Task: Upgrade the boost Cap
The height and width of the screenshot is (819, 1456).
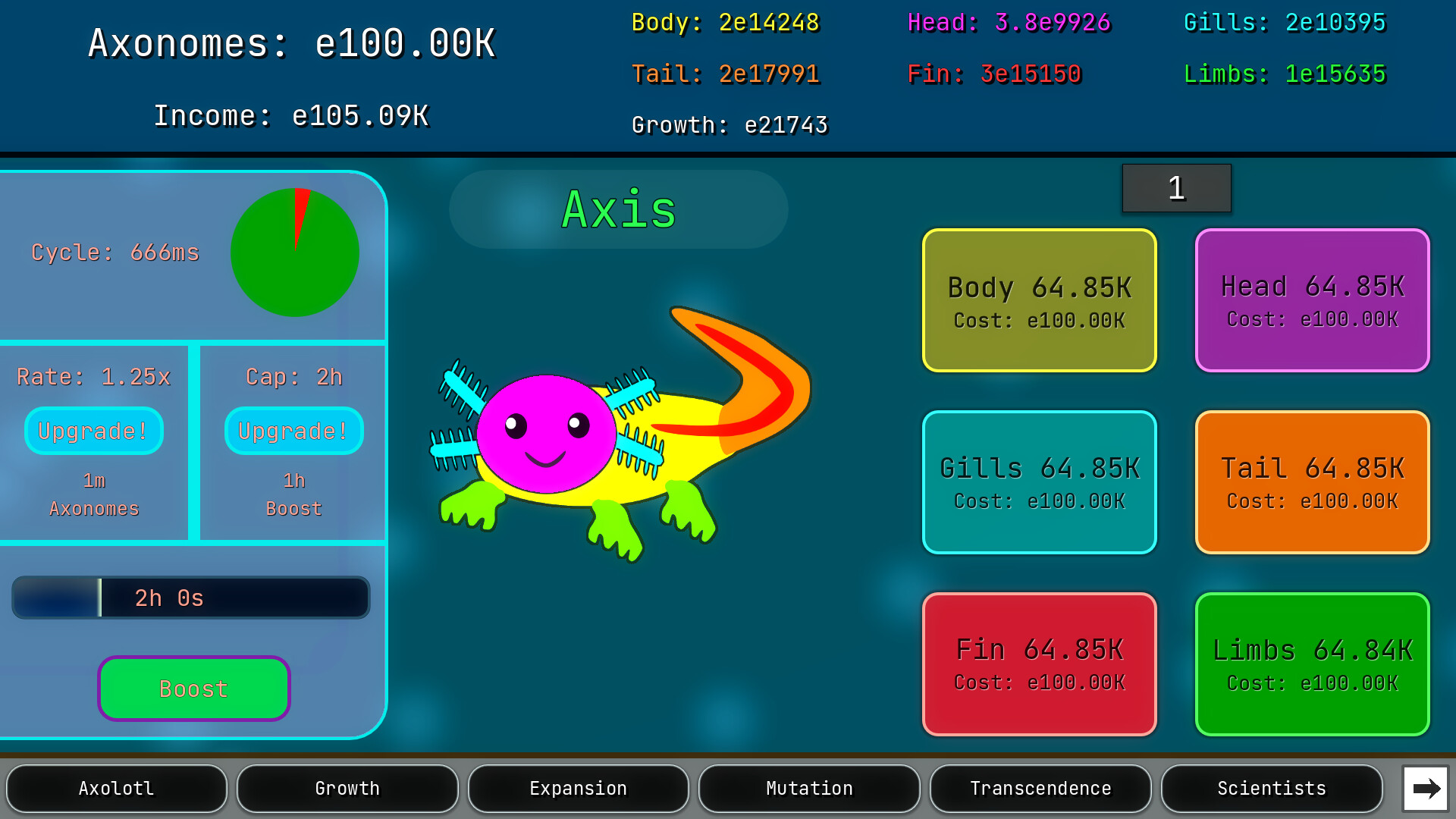Action: (x=294, y=431)
